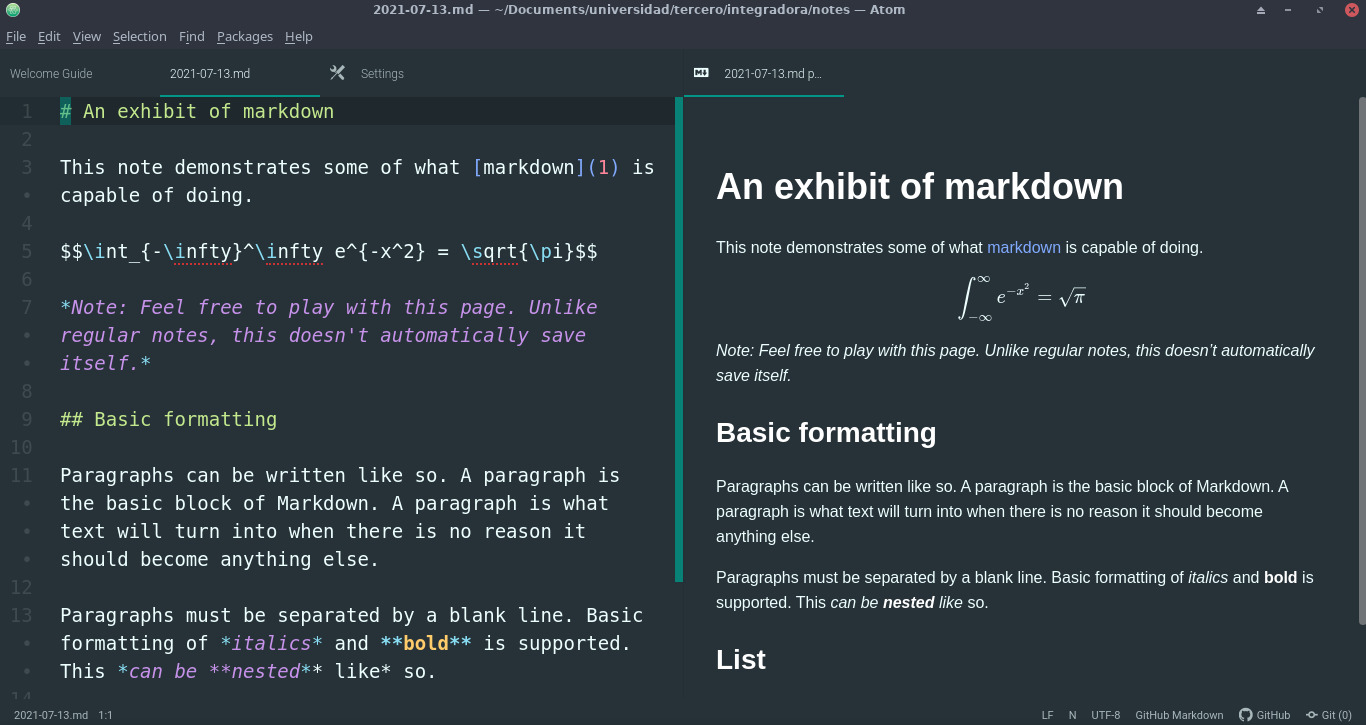Open line-ending options via the LF indicator
Viewport: 1366px width, 725px height.
coord(1047,715)
